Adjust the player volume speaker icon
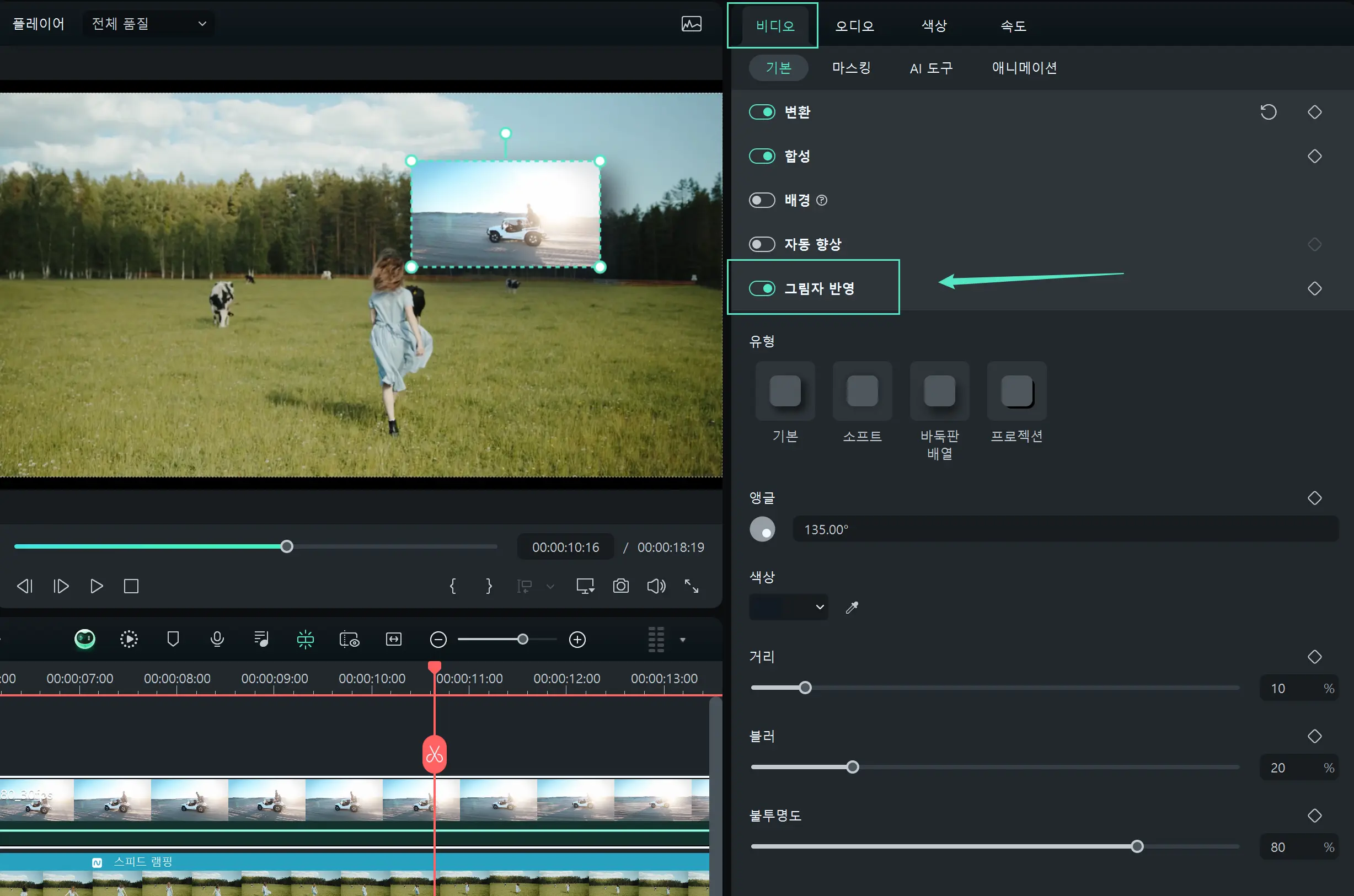Image resolution: width=1354 pixels, height=896 pixels. 656,586
